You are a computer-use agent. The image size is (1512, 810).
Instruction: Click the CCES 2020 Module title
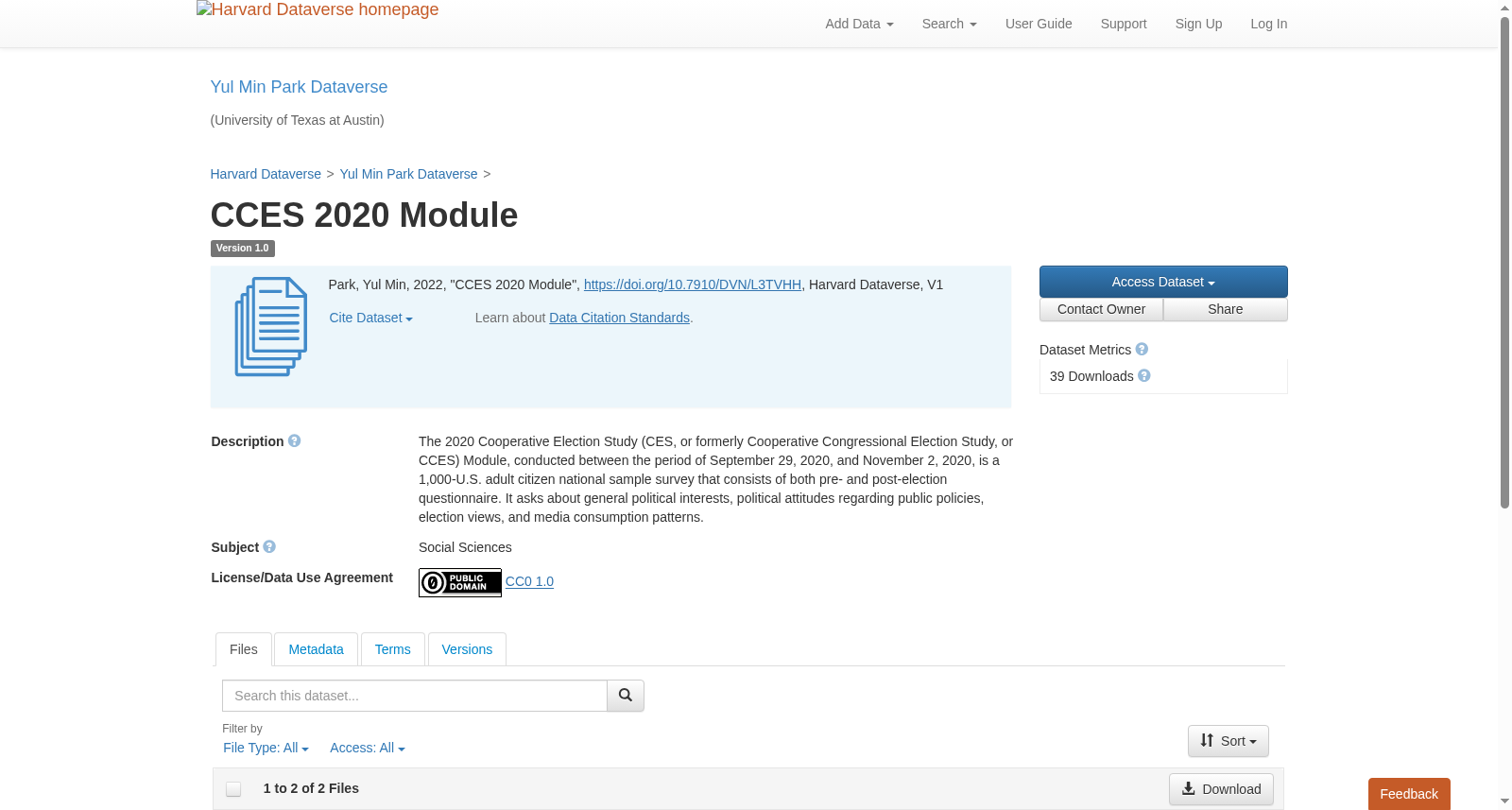[364, 215]
